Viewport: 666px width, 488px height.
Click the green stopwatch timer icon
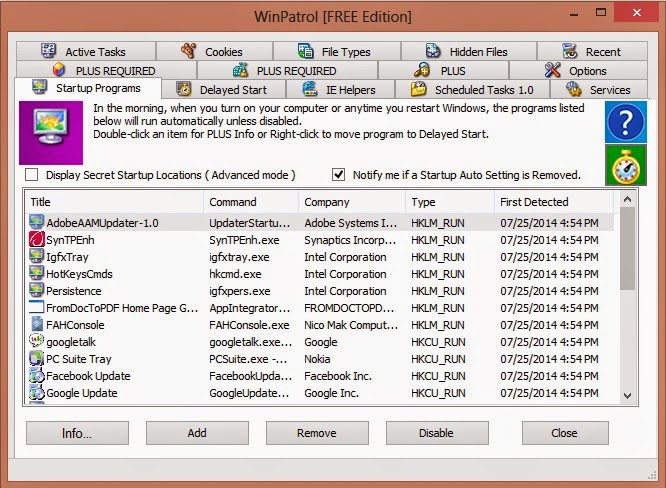pyautogui.click(x=626, y=165)
